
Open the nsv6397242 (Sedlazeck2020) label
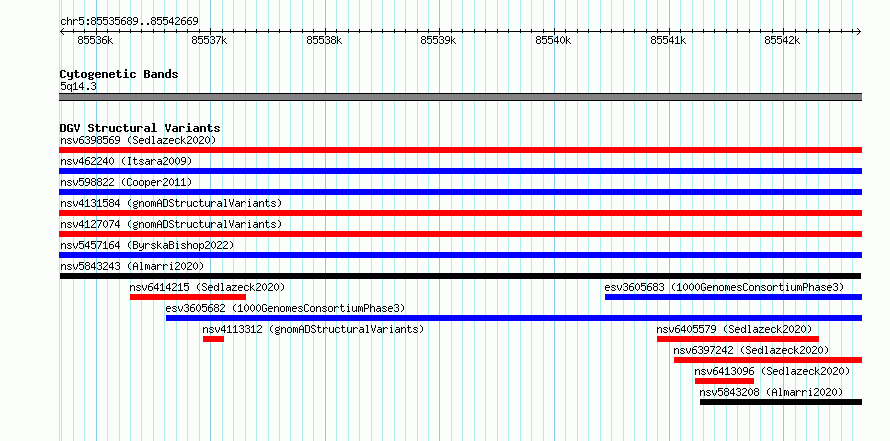751,350
